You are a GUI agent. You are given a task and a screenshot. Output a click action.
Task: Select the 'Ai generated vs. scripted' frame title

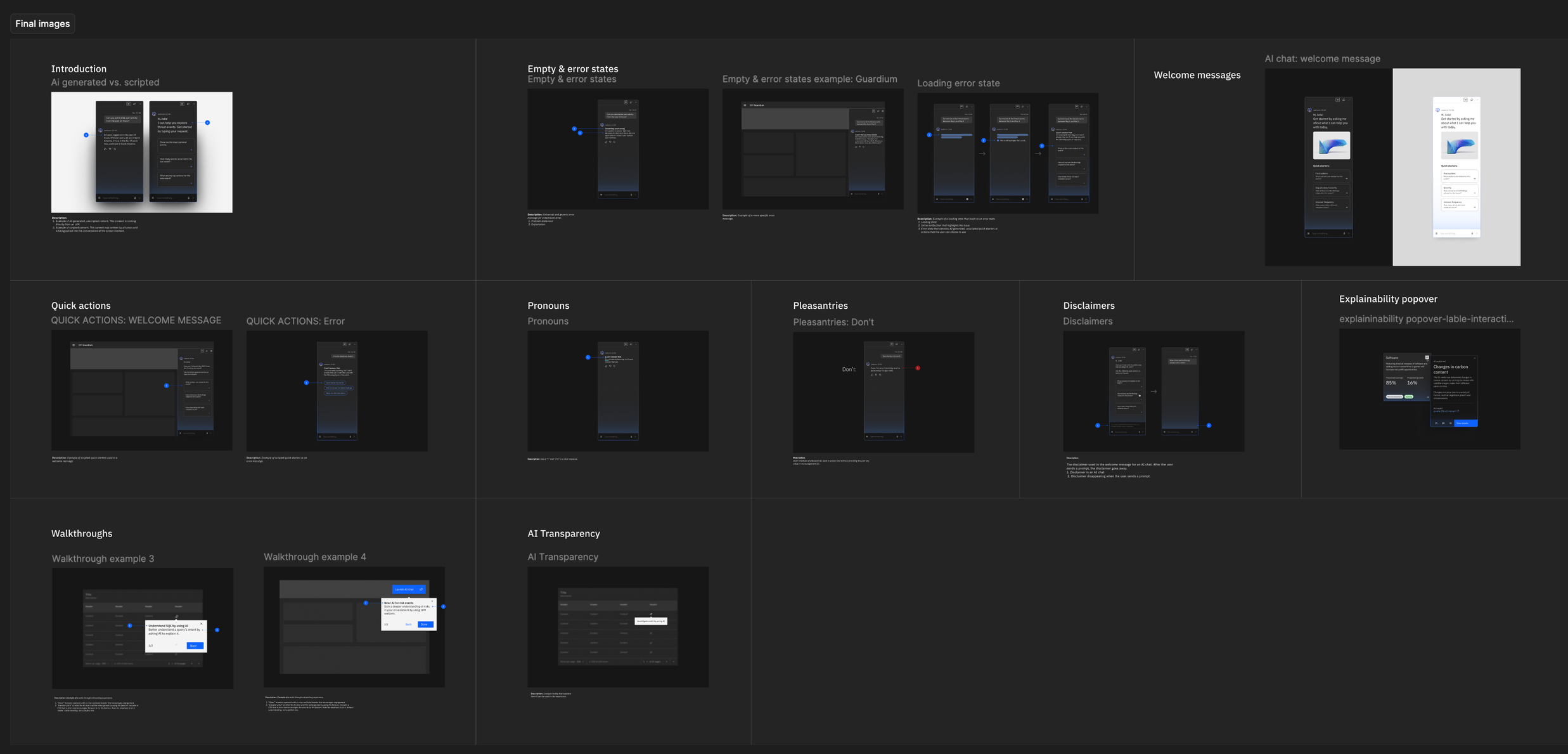coord(105,82)
